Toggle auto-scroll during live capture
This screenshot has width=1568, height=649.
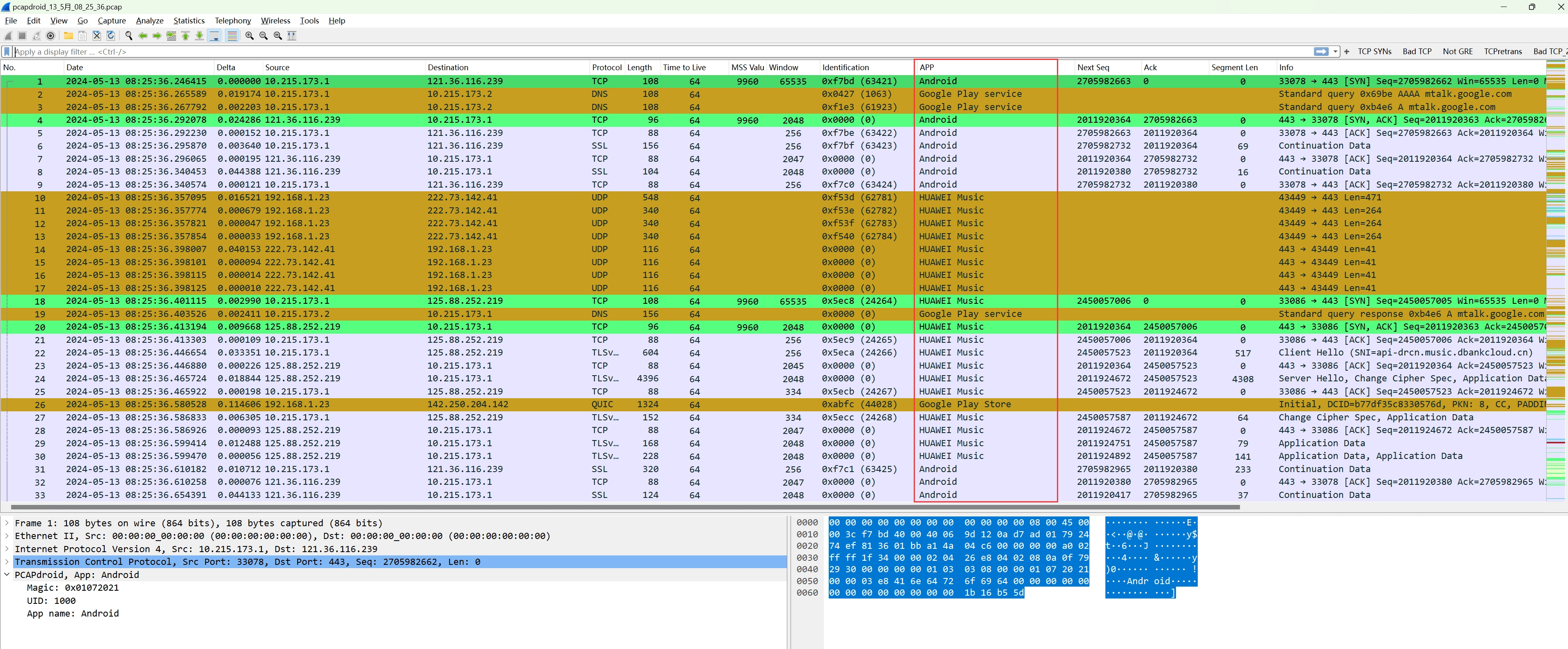click(x=214, y=36)
